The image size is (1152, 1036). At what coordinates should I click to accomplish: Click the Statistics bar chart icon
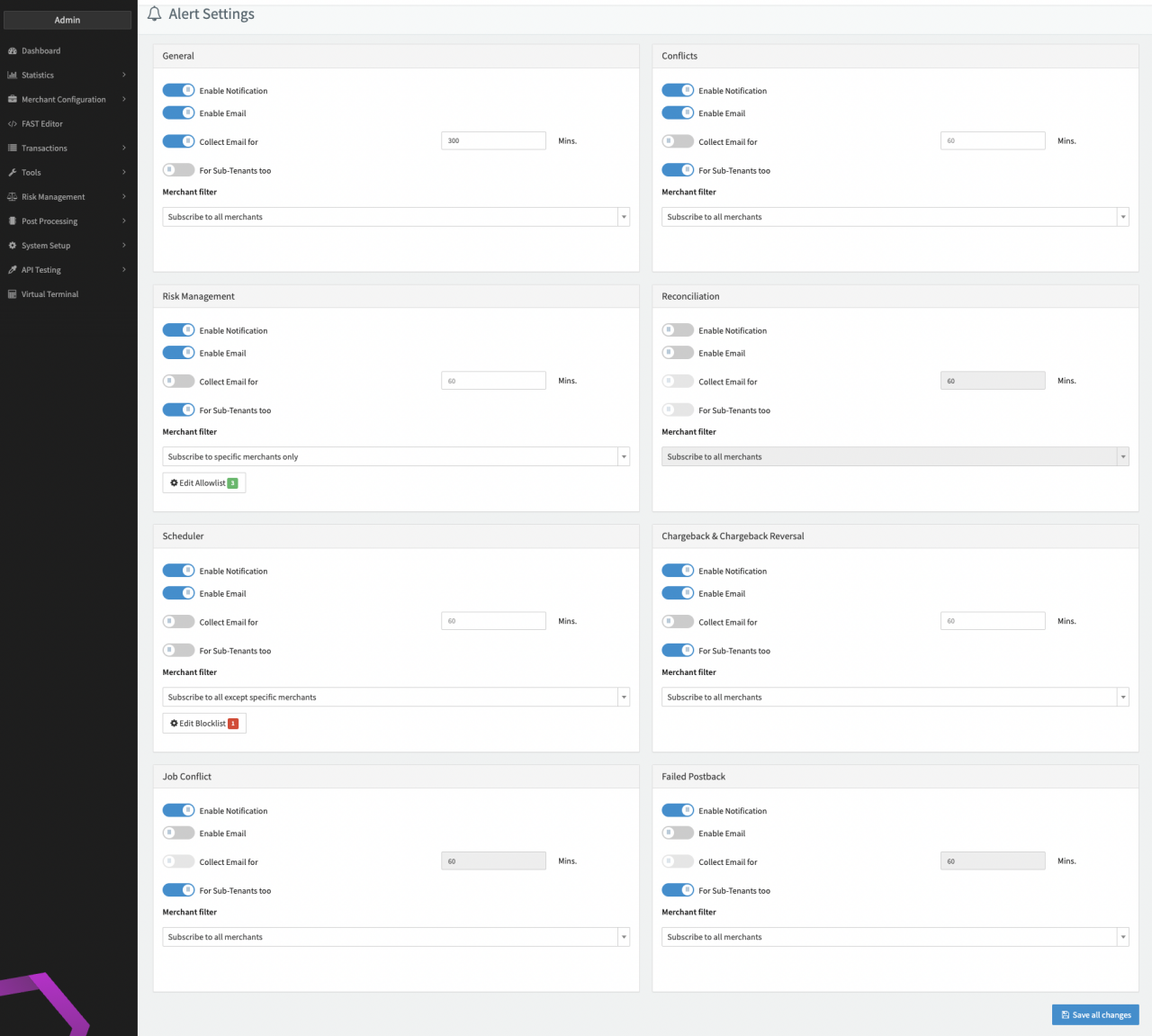click(x=13, y=76)
